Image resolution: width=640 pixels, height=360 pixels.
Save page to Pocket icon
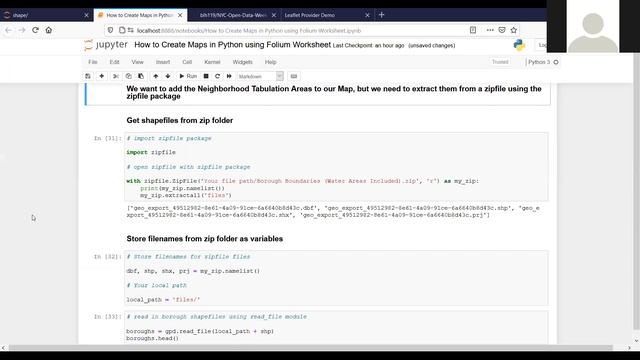(x=502, y=30)
